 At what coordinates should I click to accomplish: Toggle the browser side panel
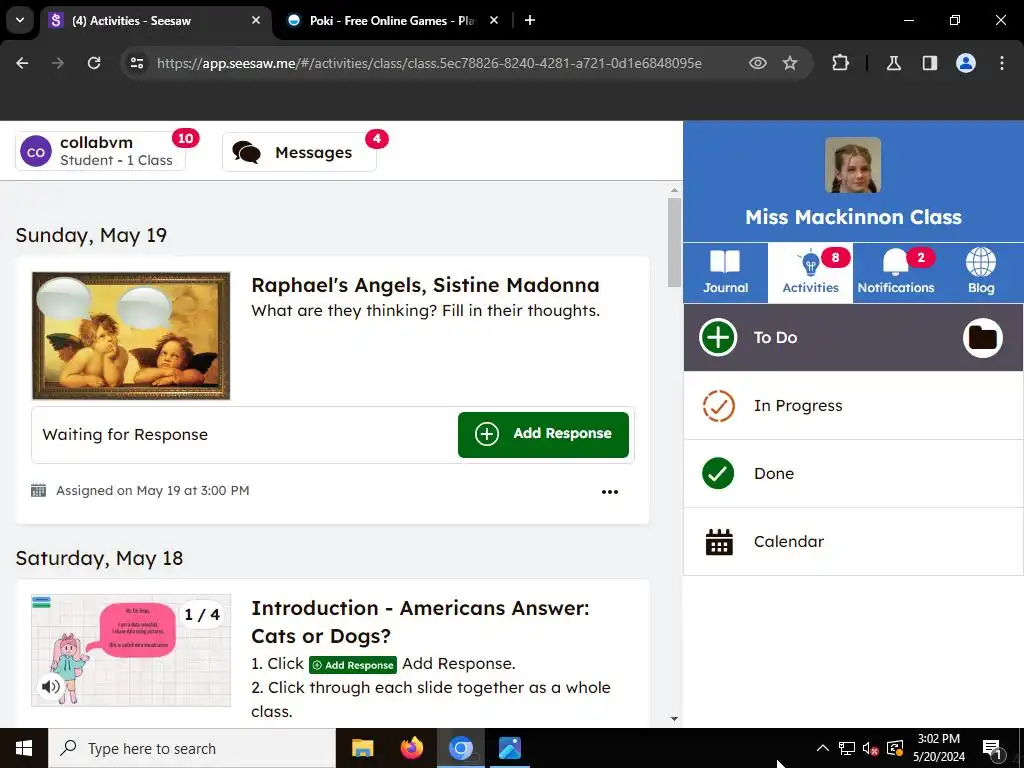click(x=929, y=63)
